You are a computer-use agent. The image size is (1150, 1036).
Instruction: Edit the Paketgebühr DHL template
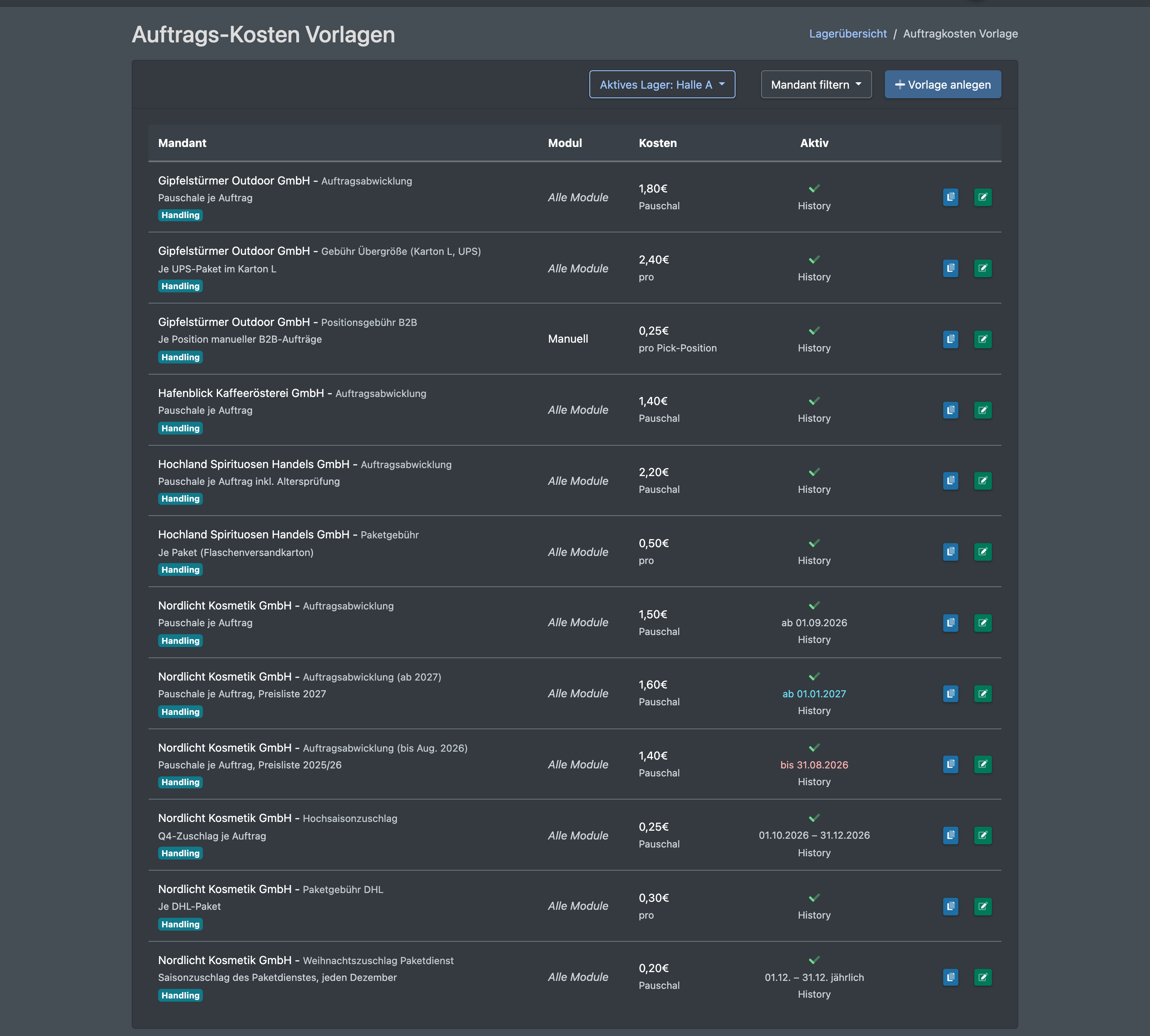983,906
